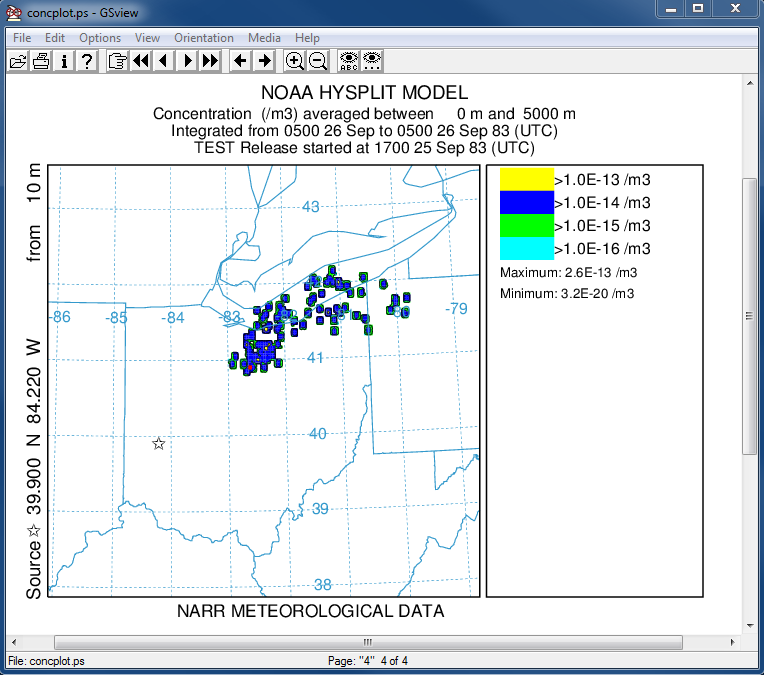Click the Print toolbar icon
This screenshot has width=764, height=675.
41,61
